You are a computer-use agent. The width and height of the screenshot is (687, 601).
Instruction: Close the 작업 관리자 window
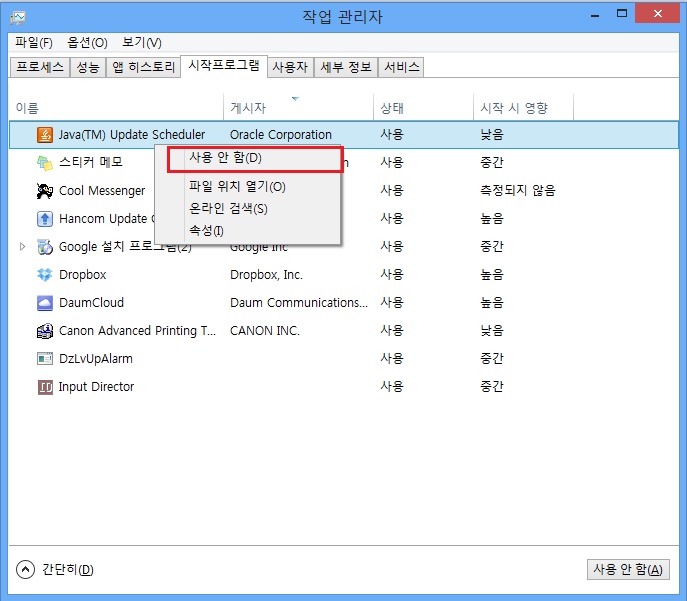pos(658,14)
